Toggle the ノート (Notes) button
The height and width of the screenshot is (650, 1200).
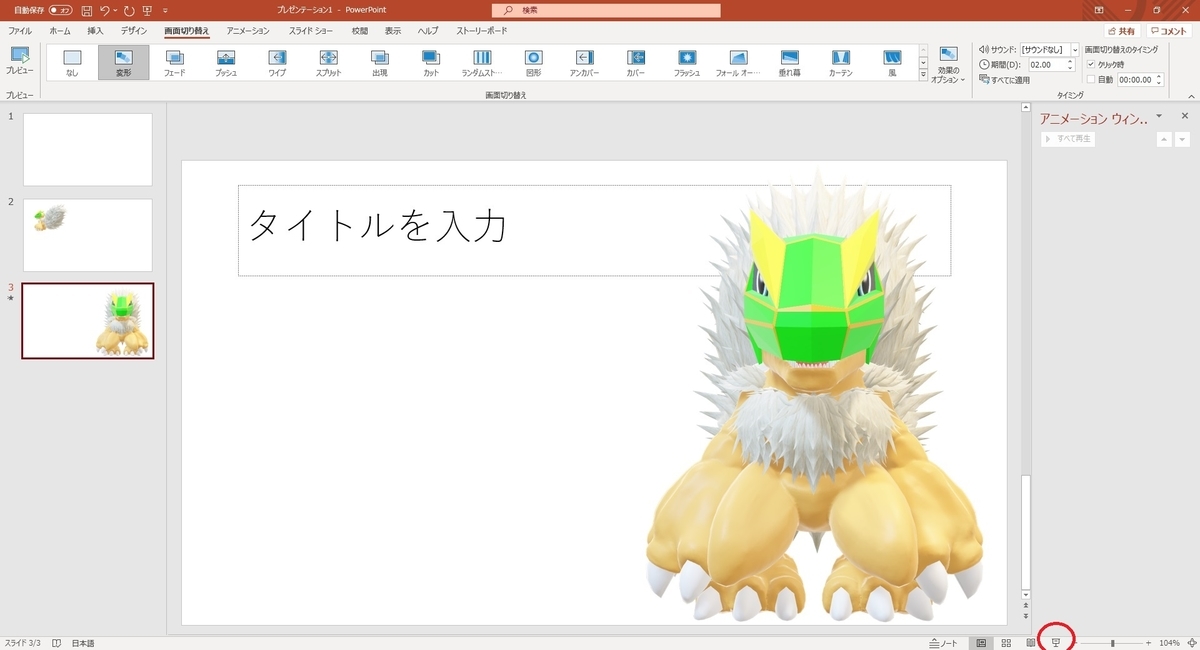(x=943, y=642)
